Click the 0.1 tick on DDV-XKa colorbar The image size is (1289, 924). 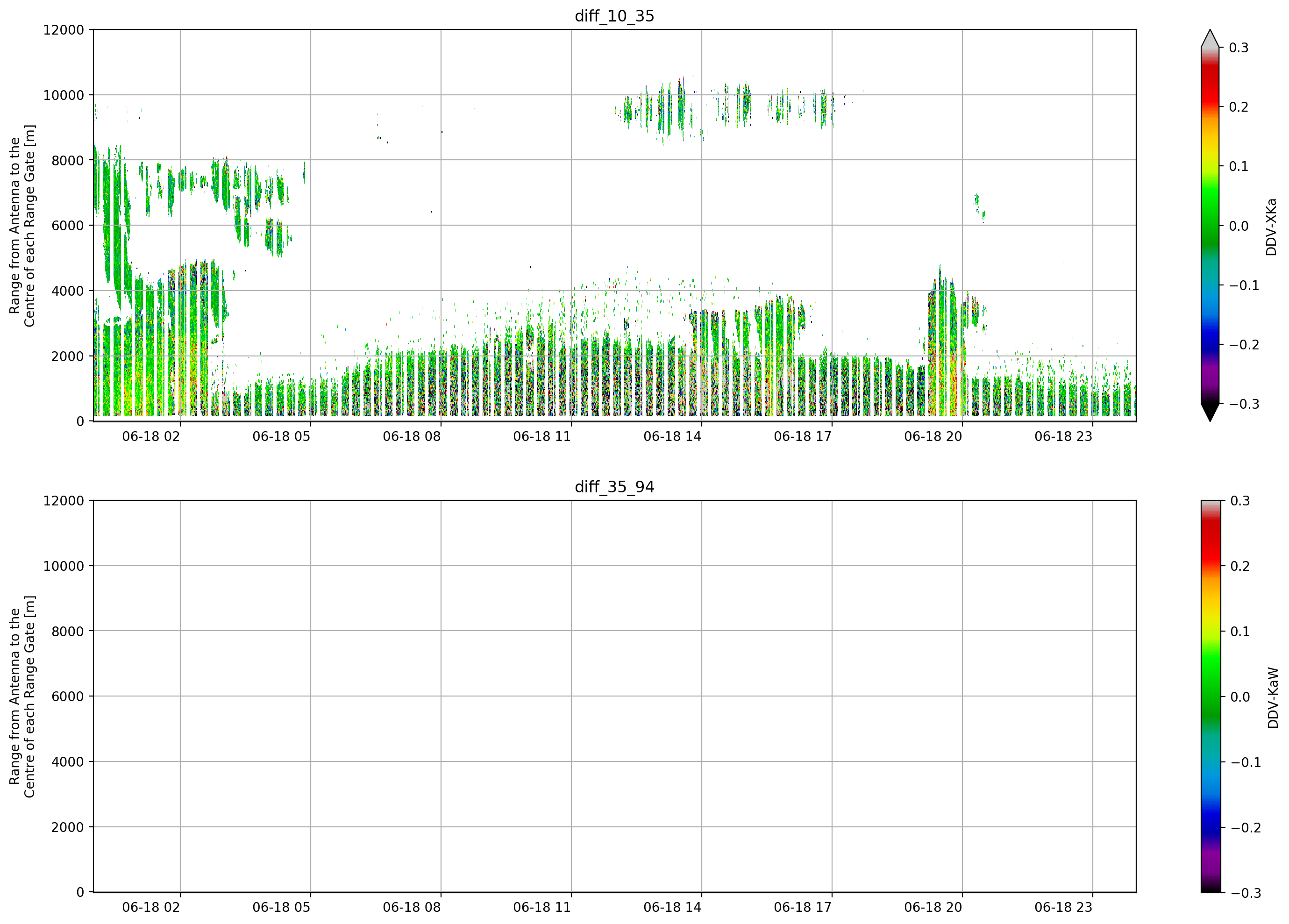pos(1239,166)
